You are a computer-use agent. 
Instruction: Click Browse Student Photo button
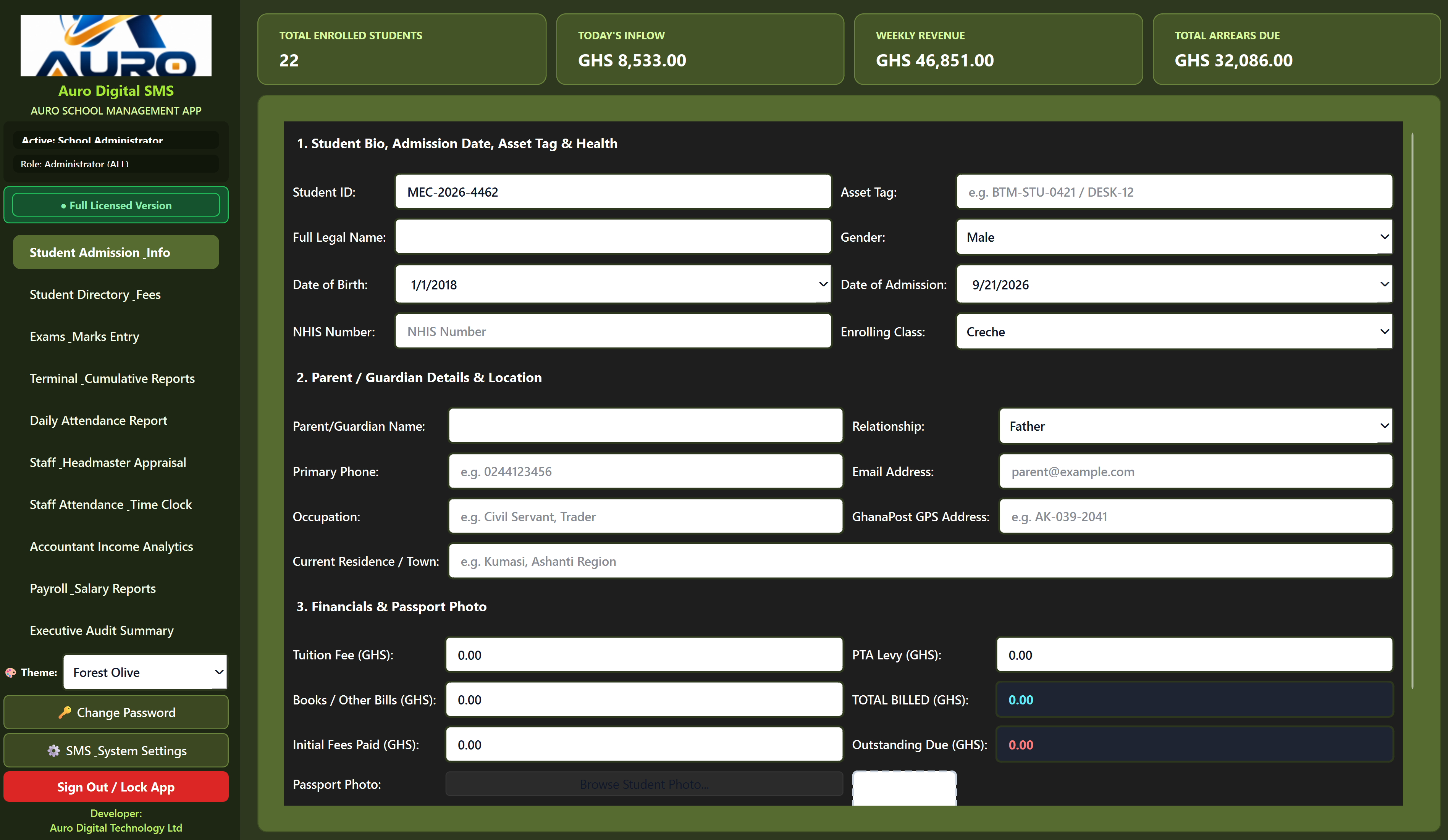[644, 784]
